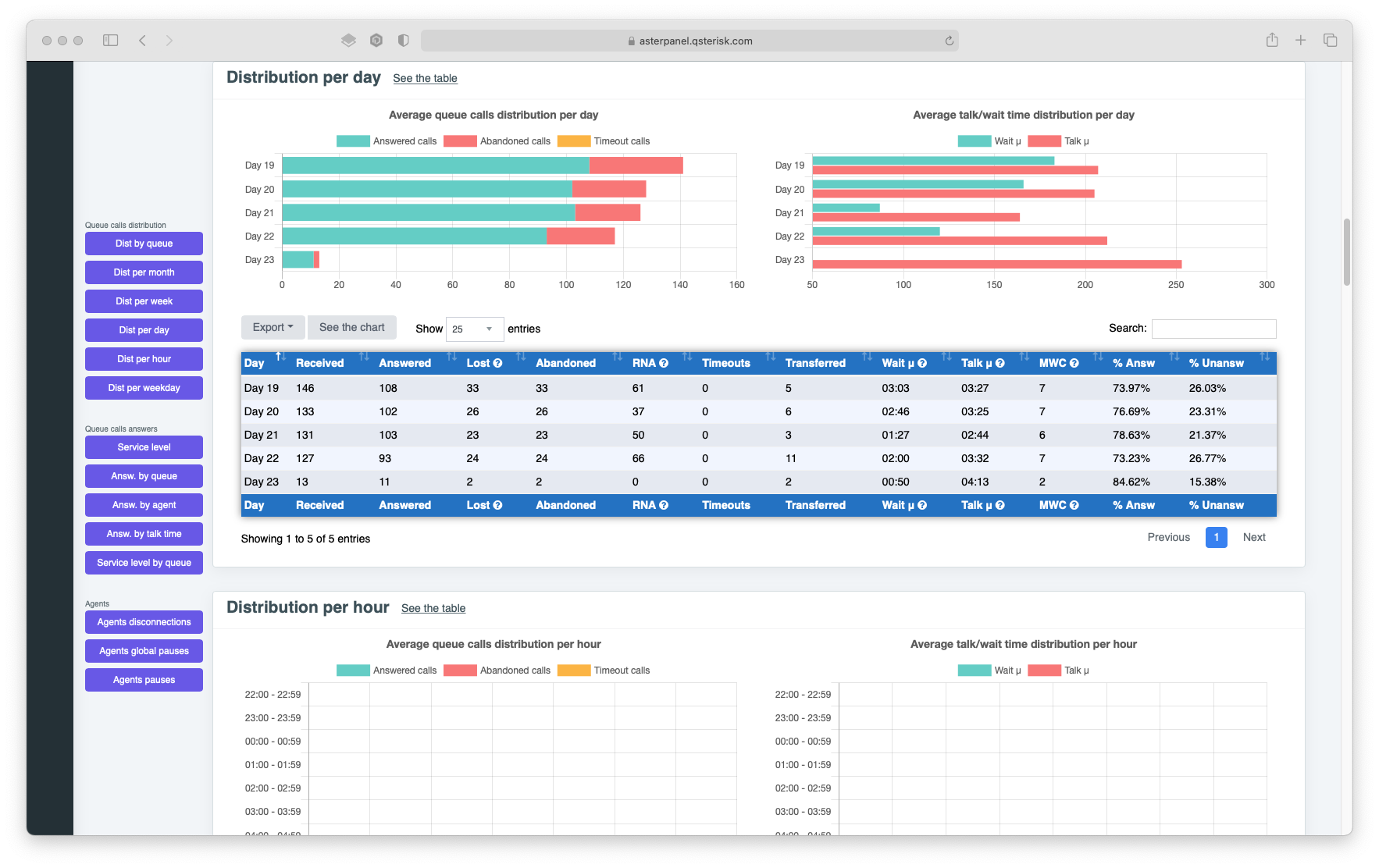Screen dimensions: 1379x868
Task: Go forward with the browser forward arrow
Action: (x=169, y=41)
